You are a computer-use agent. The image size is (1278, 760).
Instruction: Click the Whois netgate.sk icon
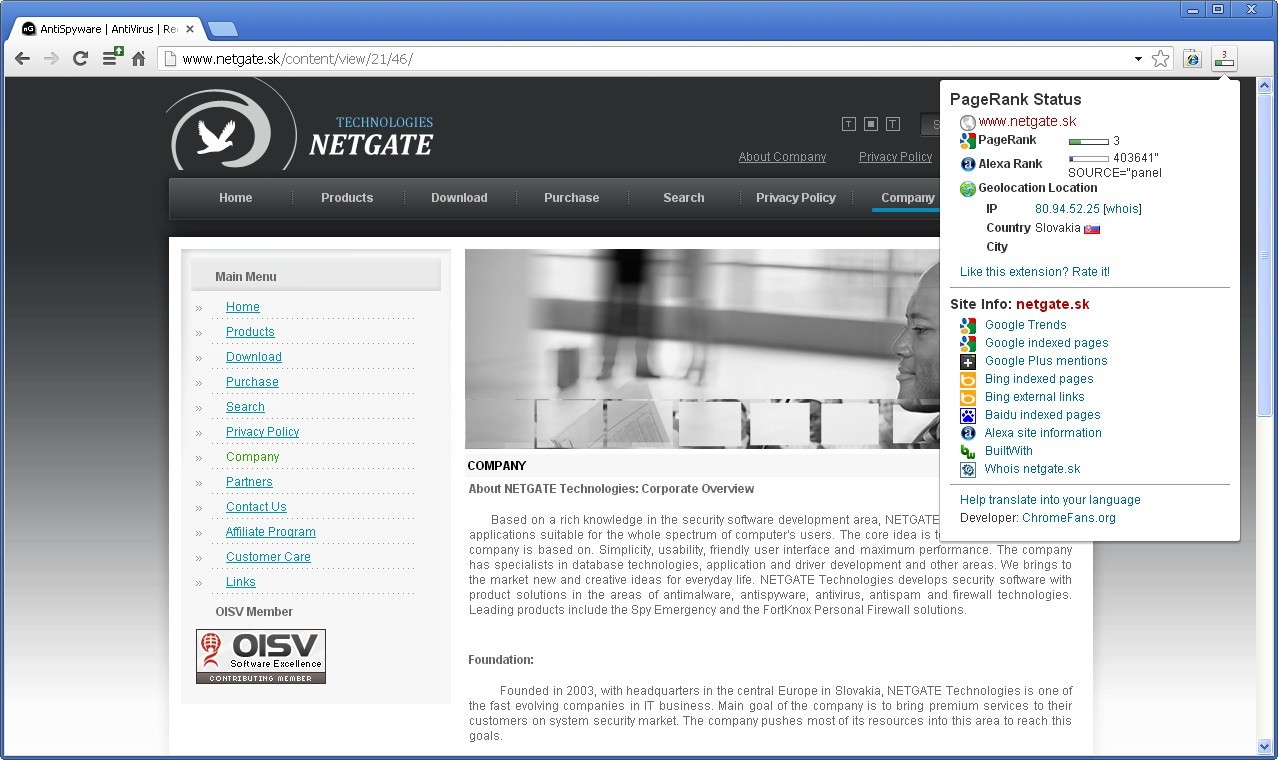click(967, 469)
